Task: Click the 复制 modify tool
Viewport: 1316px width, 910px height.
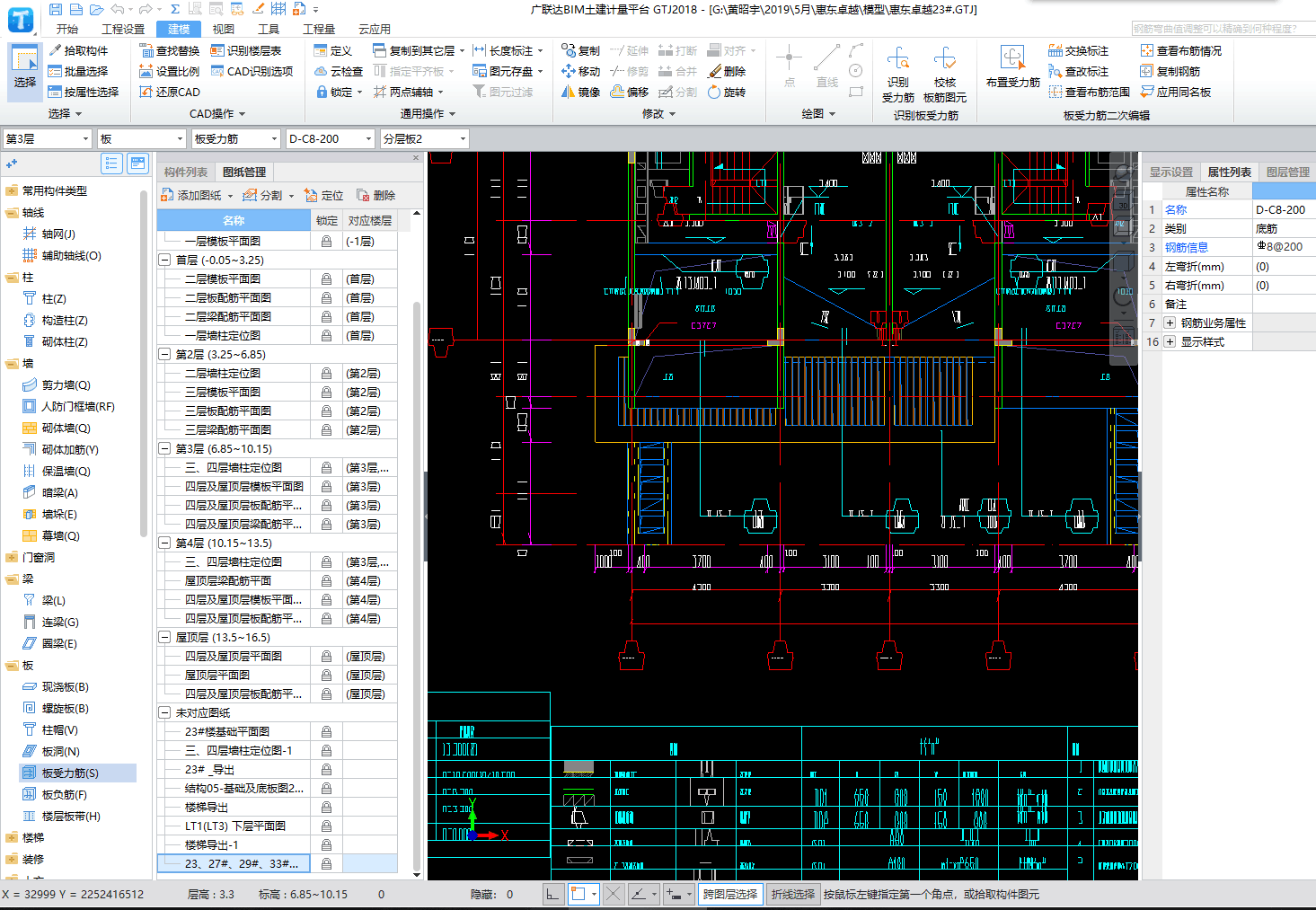Action: (580, 50)
